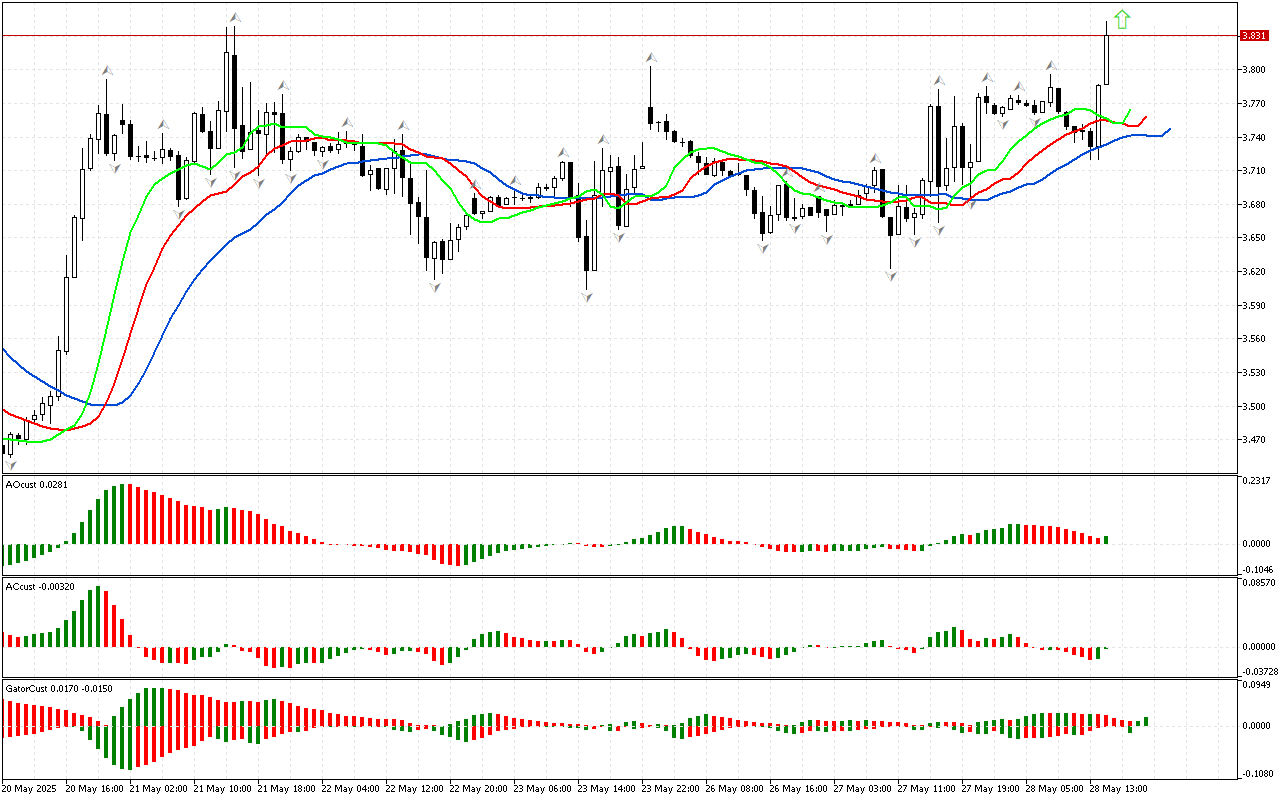
Task: Select the down fractal below the first candle at far left
Action: pos(11,464)
